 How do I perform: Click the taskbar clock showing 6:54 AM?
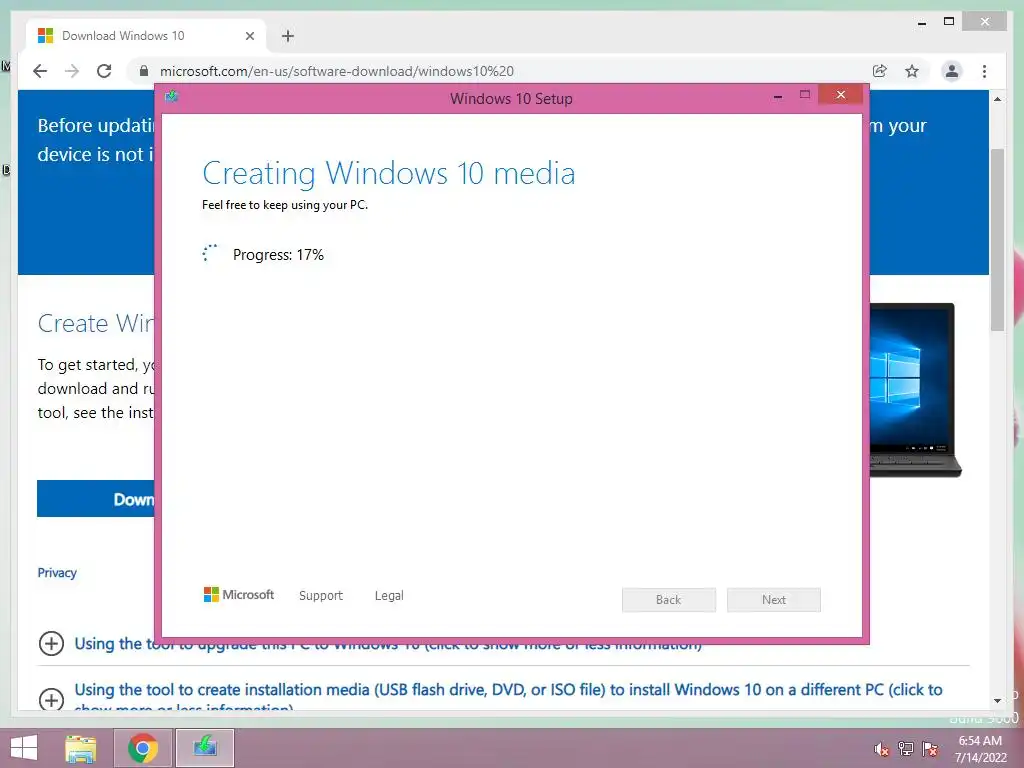pos(980,749)
